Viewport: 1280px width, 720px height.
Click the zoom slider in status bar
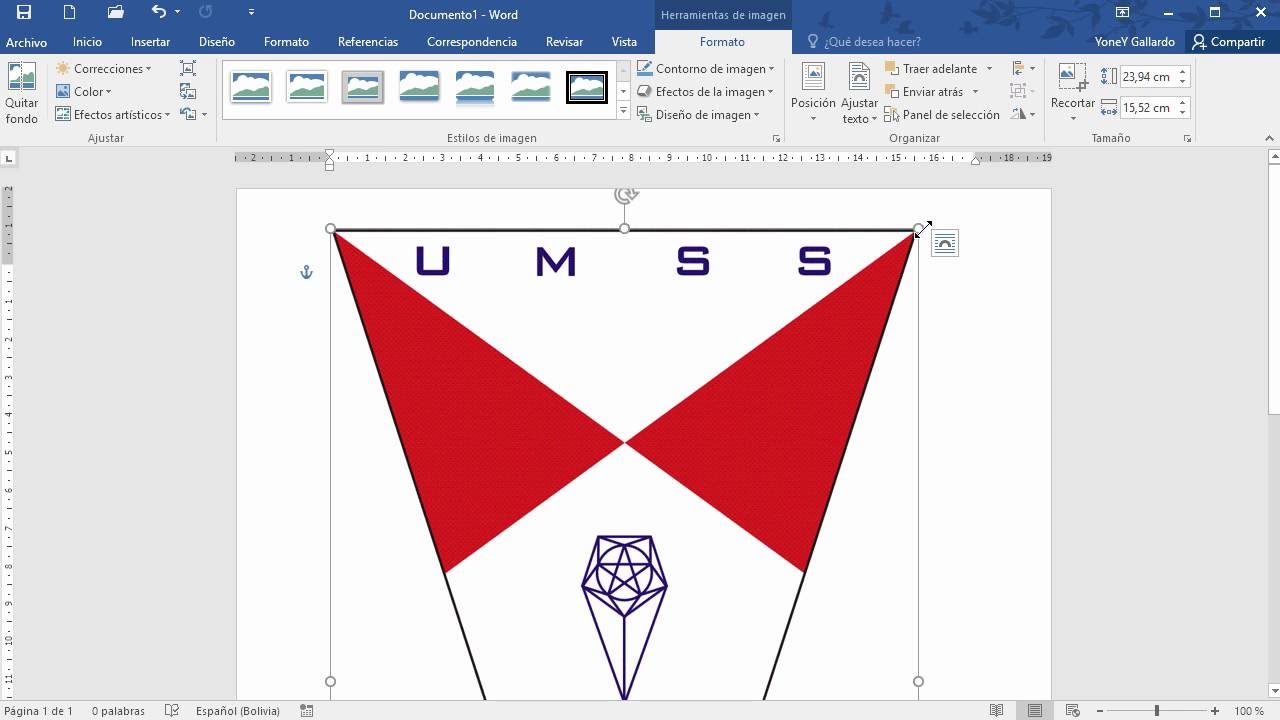point(1157,711)
